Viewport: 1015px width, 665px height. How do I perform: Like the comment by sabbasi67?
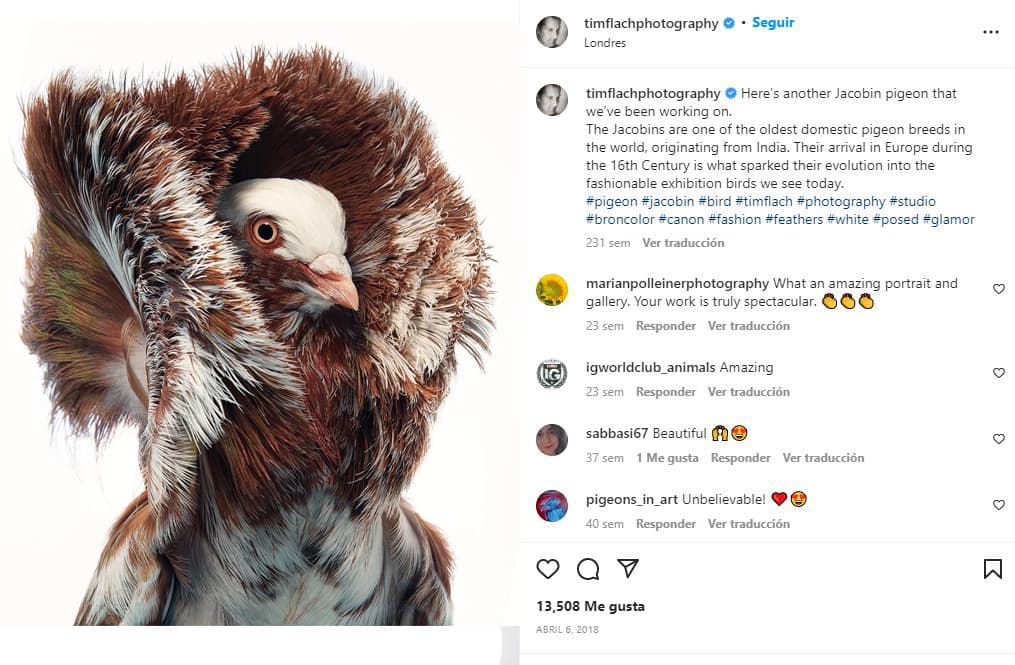998,439
